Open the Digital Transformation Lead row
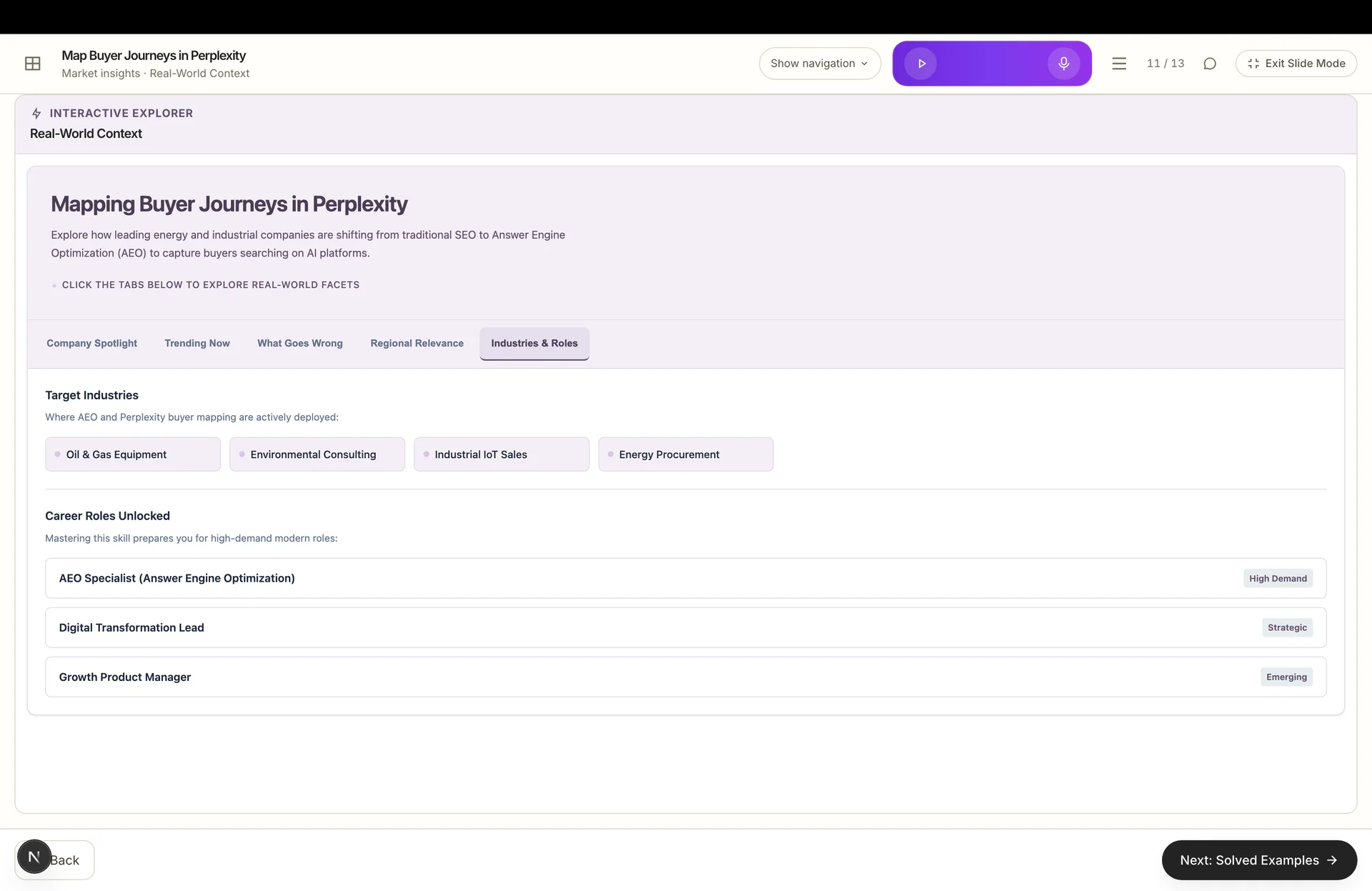This screenshot has width=1372, height=891. (x=685, y=627)
